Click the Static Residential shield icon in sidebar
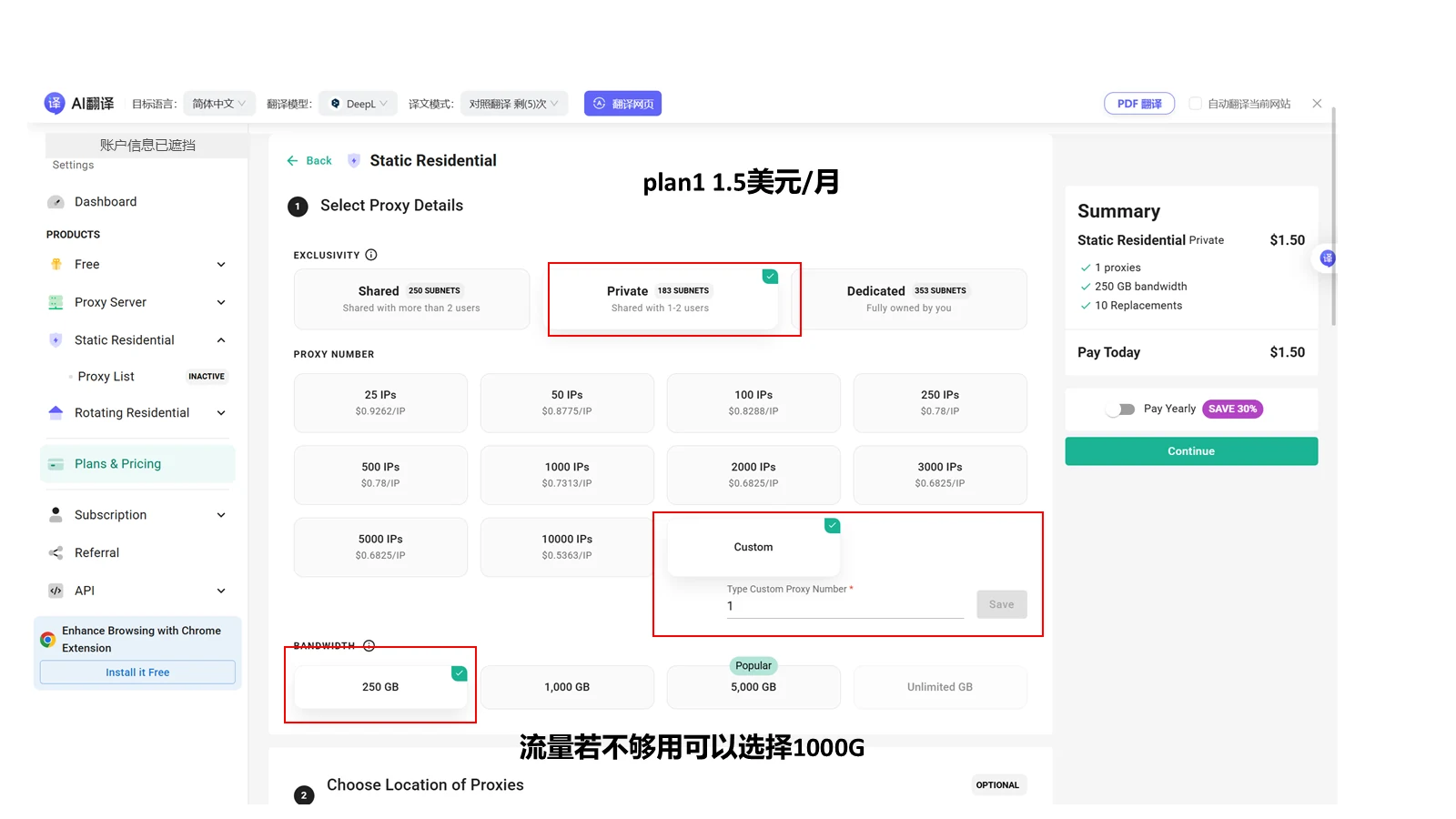1456x819 pixels. 56,340
